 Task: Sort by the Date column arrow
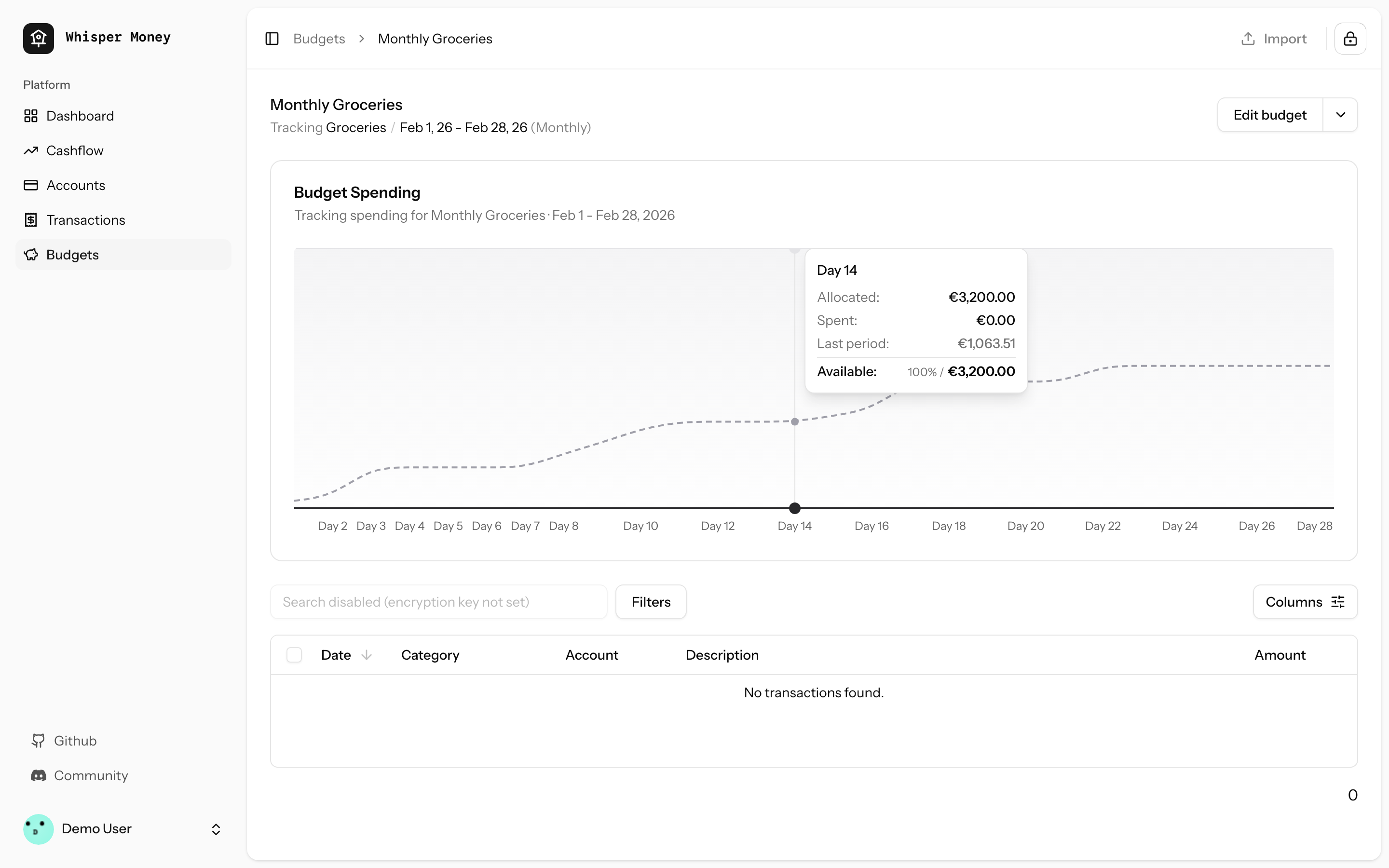[366, 655]
